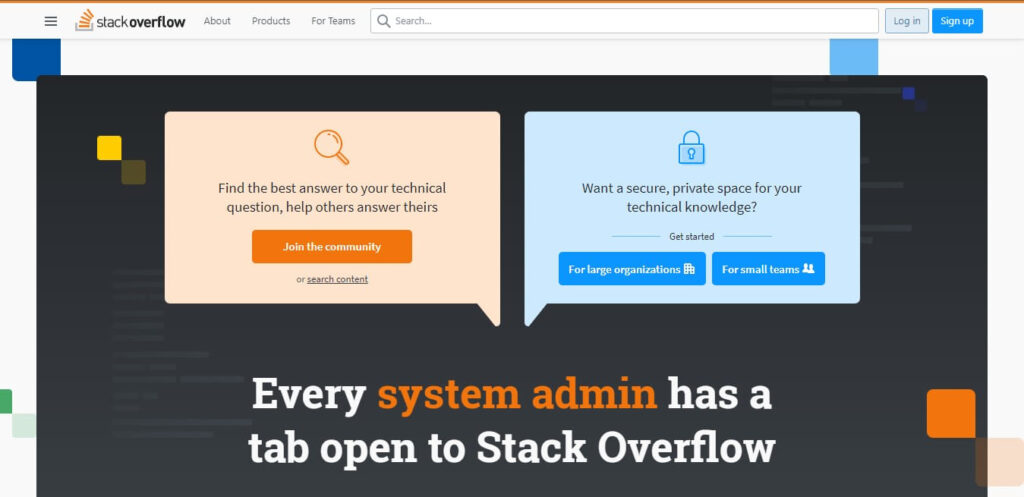The image size is (1024, 497).
Task: Click the building icon on large organizations button
Action: (x=689, y=269)
